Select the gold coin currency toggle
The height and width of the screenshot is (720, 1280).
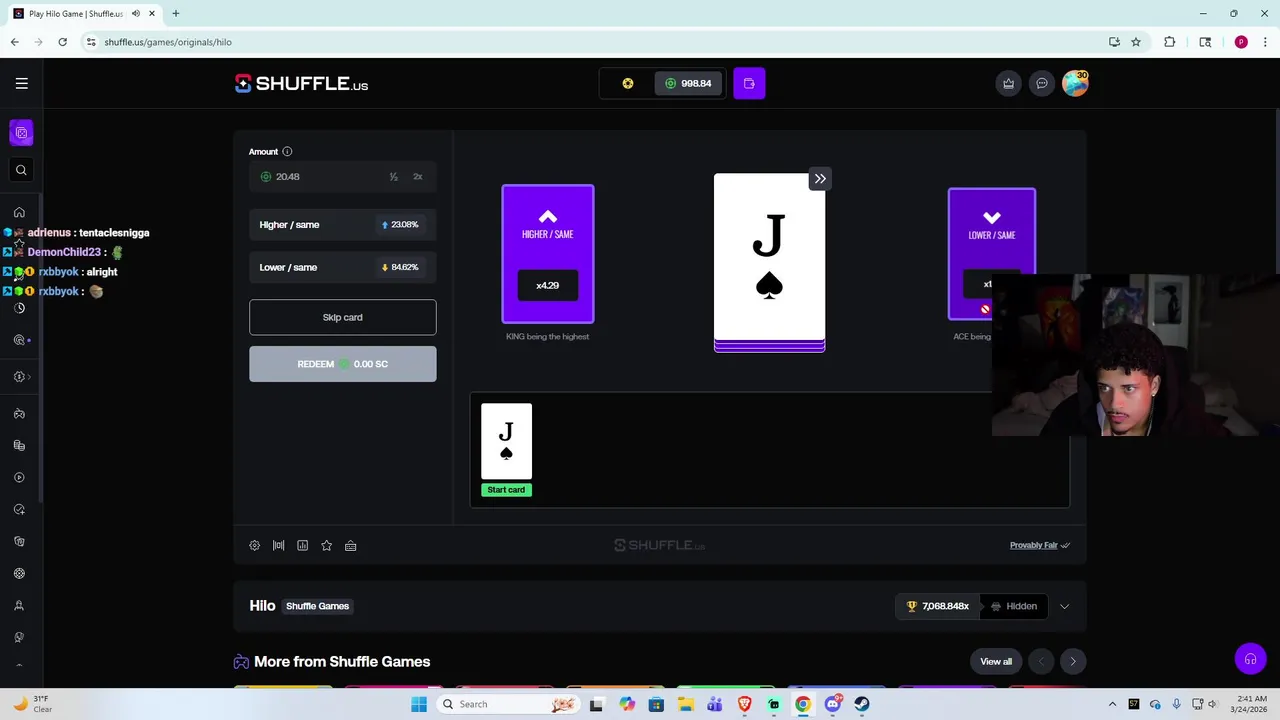pos(628,84)
